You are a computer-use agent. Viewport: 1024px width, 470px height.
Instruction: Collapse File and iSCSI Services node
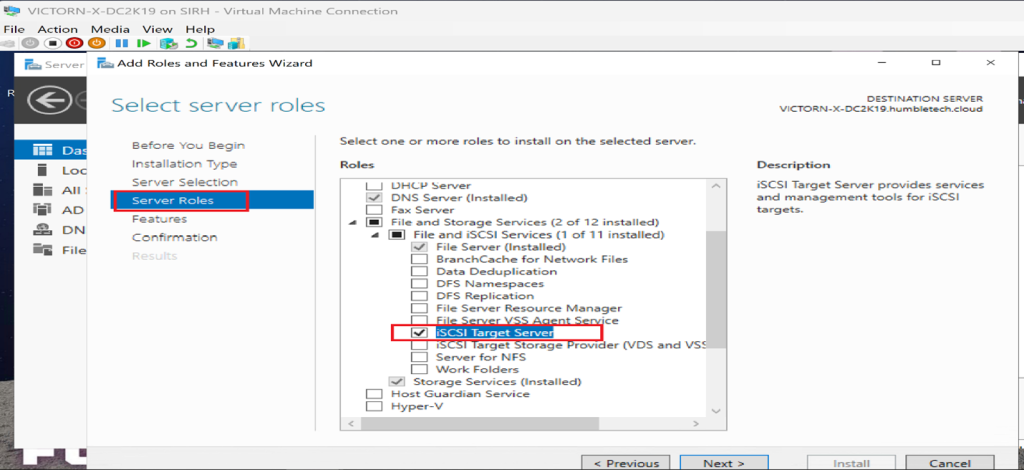click(x=375, y=234)
